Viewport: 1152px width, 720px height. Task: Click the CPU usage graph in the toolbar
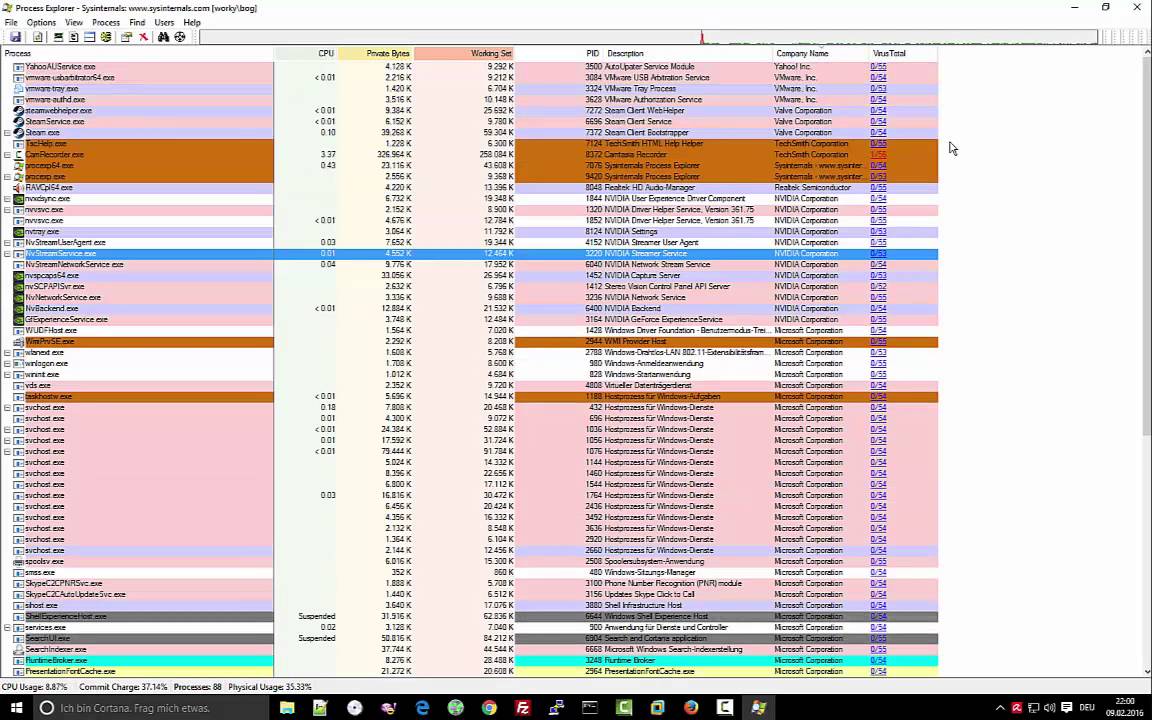[x=648, y=37]
